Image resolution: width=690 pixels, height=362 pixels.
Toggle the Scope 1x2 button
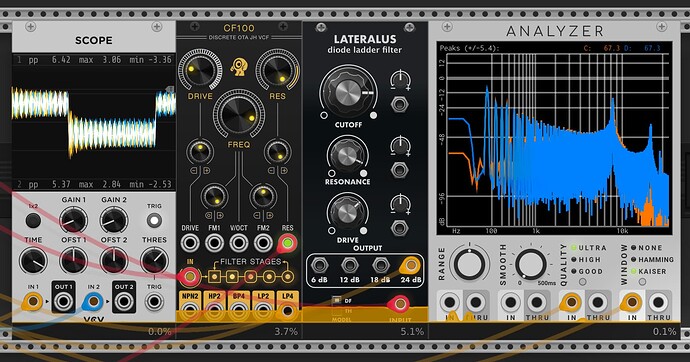click(x=33, y=220)
